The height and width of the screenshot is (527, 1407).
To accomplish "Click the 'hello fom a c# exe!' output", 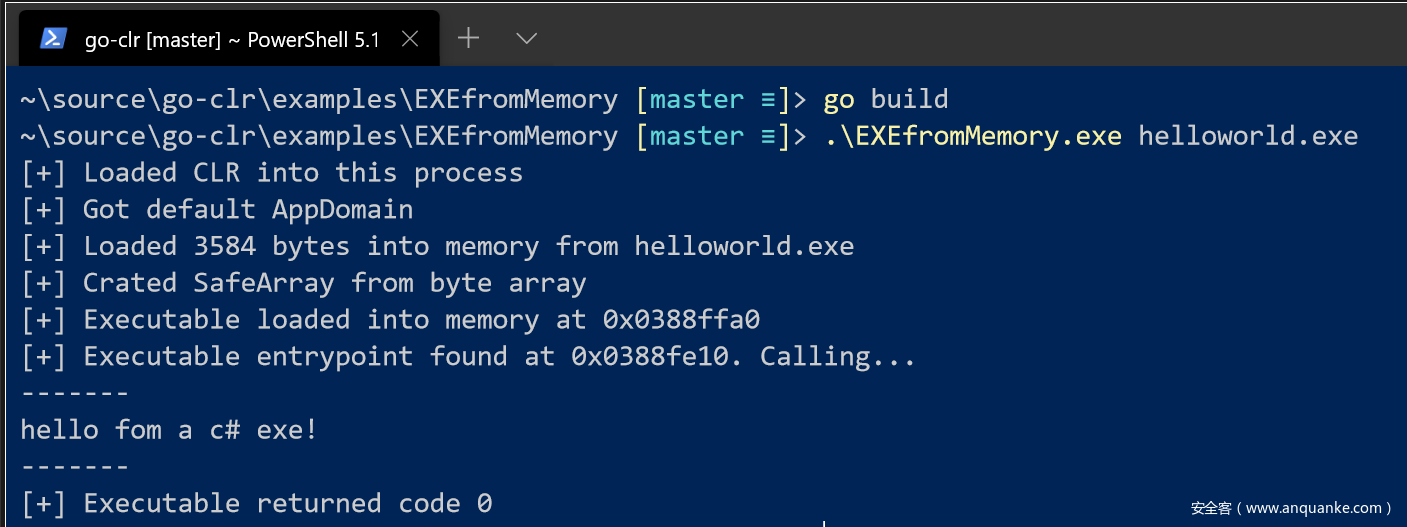I will point(169,430).
